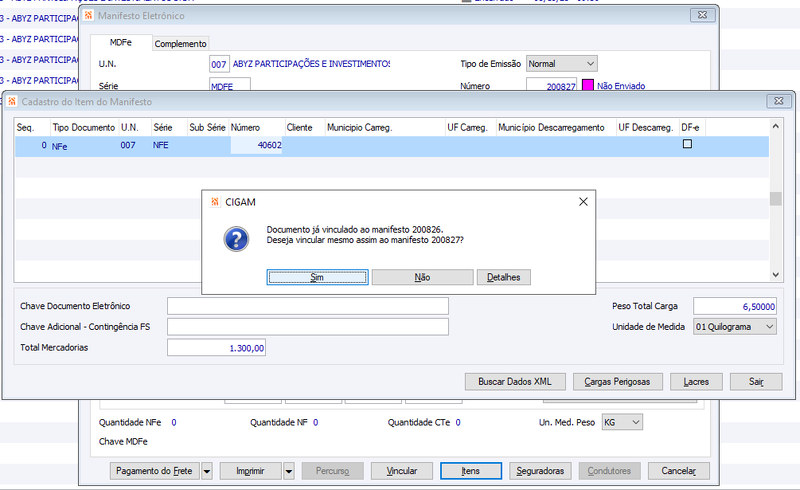Open Lacres
The height and width of the screenshot is (490, 800).
pos(696,381)
